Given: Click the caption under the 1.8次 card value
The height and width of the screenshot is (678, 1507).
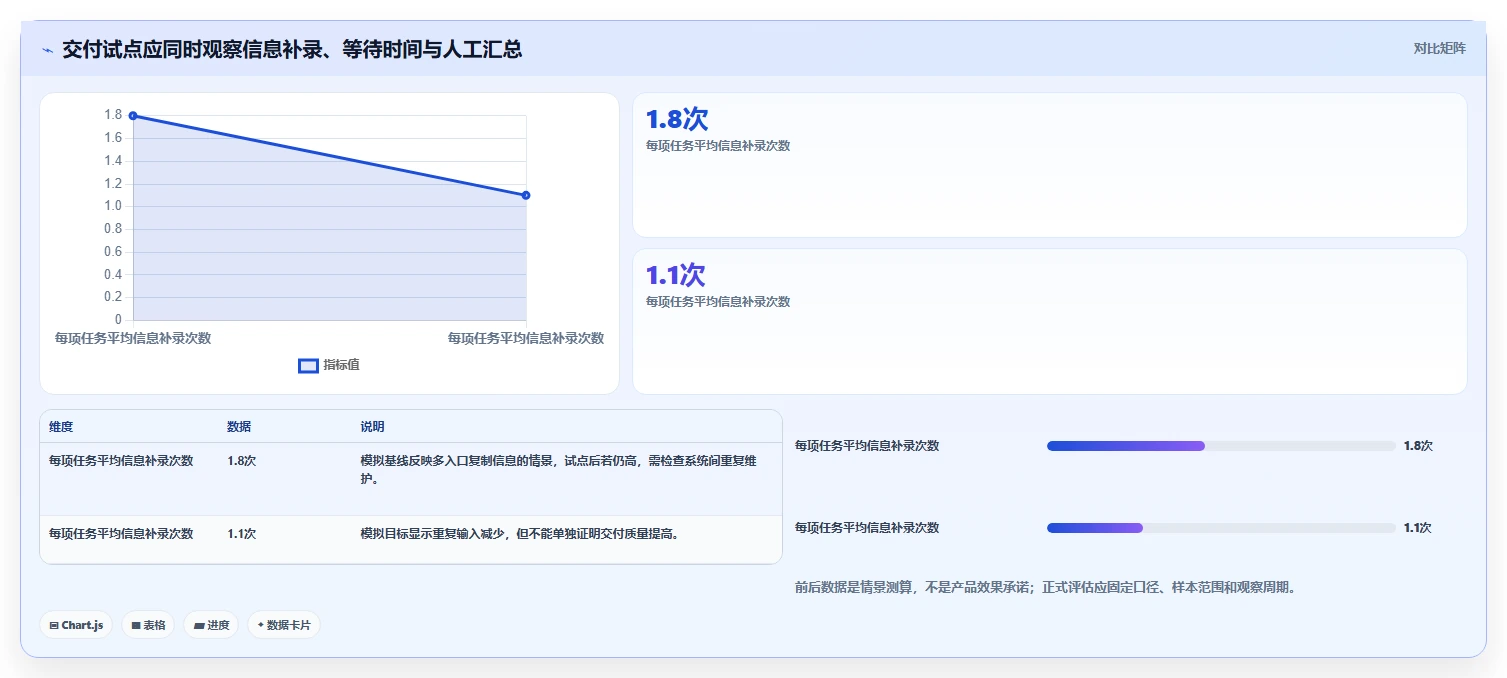Looking at the screenshot, I should coord(718,146).
